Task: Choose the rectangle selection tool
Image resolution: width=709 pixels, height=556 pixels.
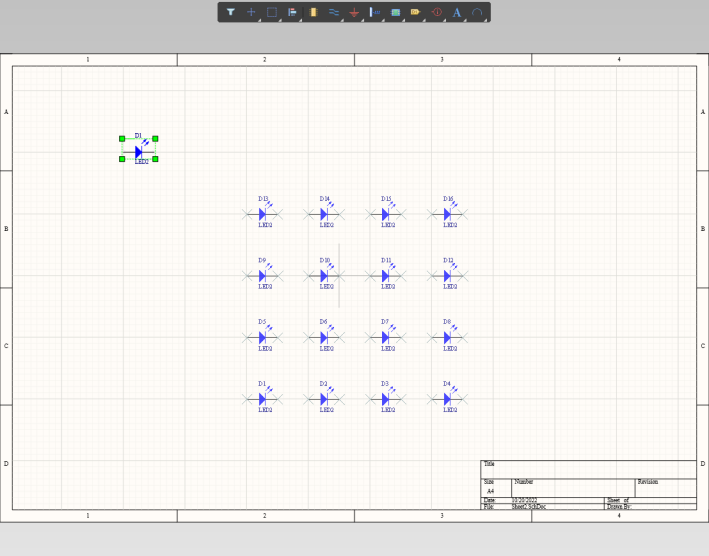Action: tap(272, 12)
